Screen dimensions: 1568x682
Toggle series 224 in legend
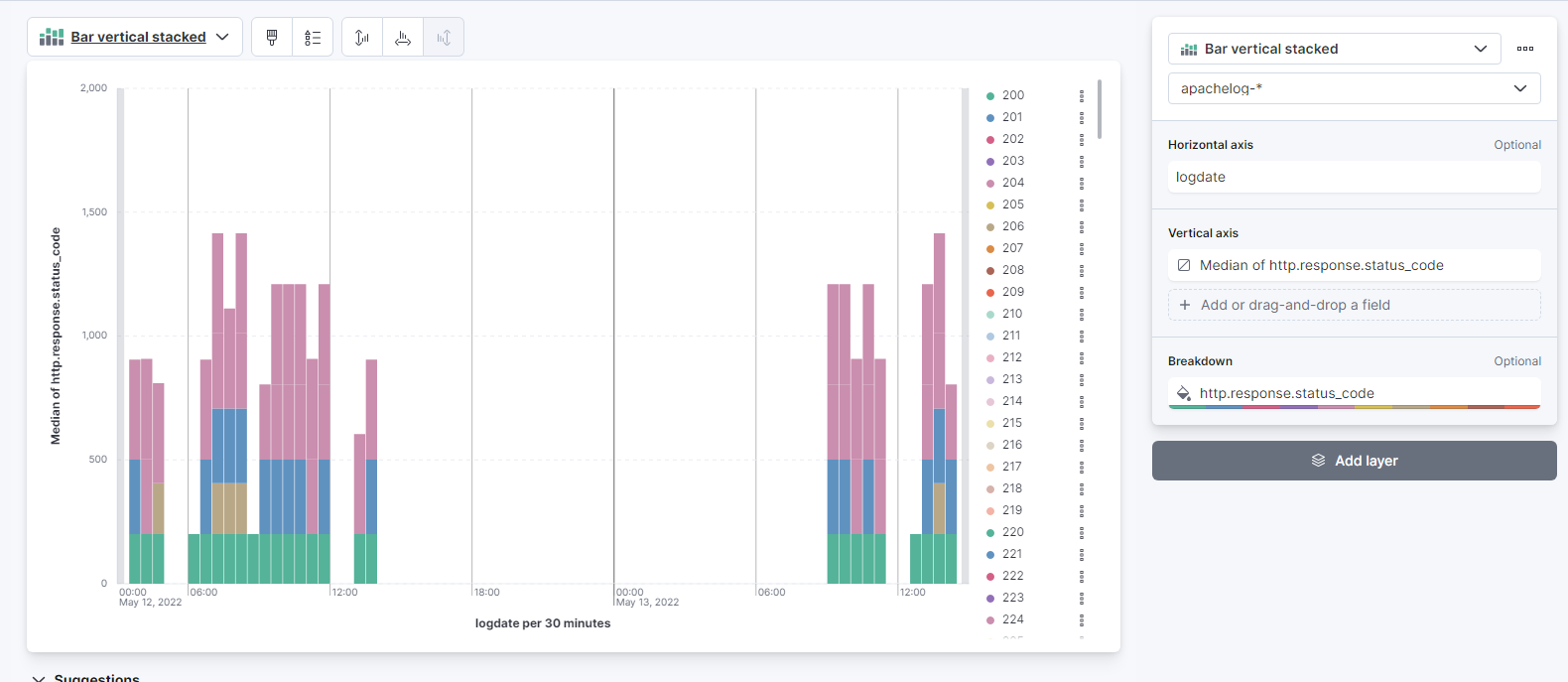click(x=1013, y=619)
